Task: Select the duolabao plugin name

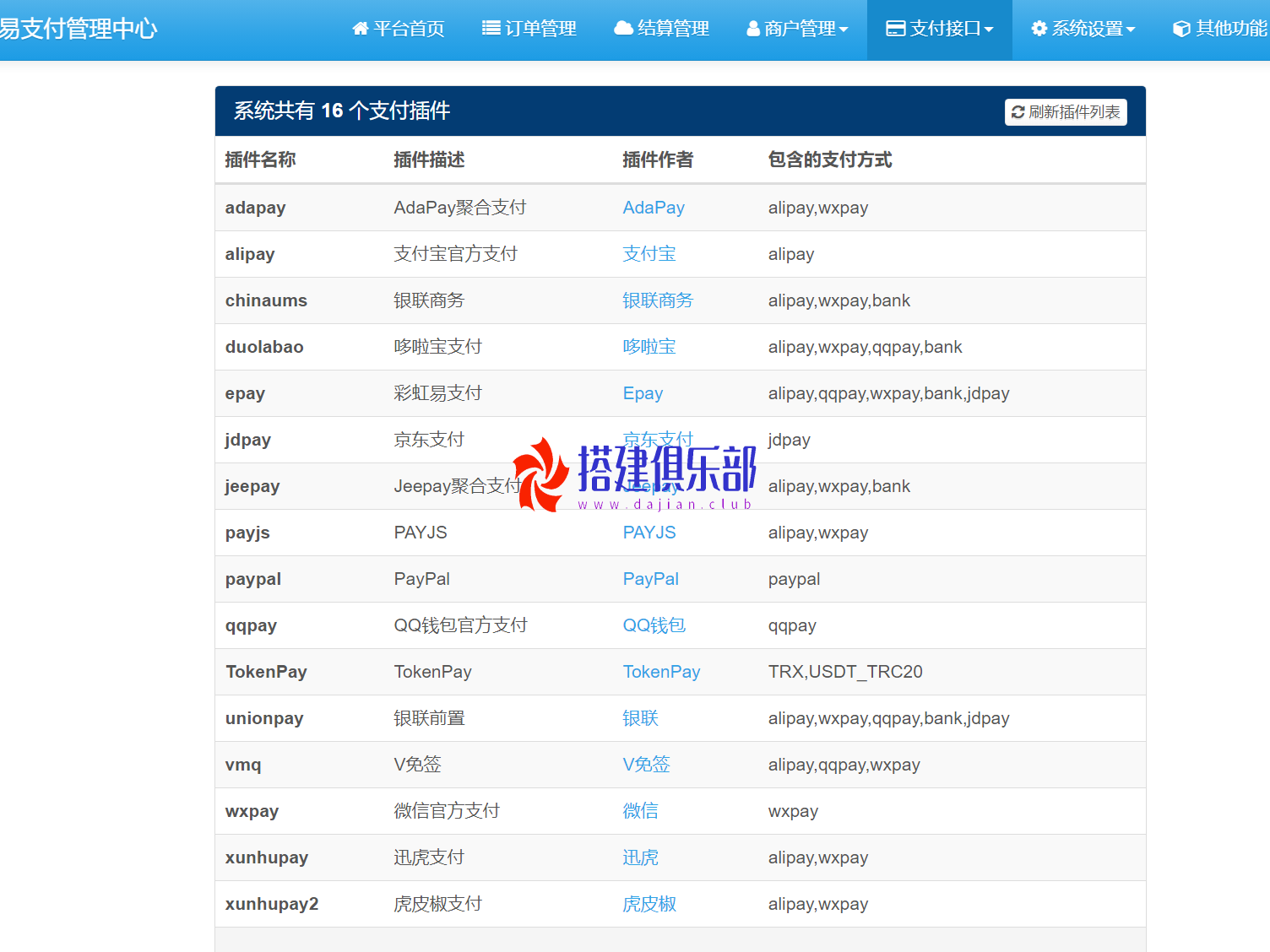Action: (x=264, y=347)
